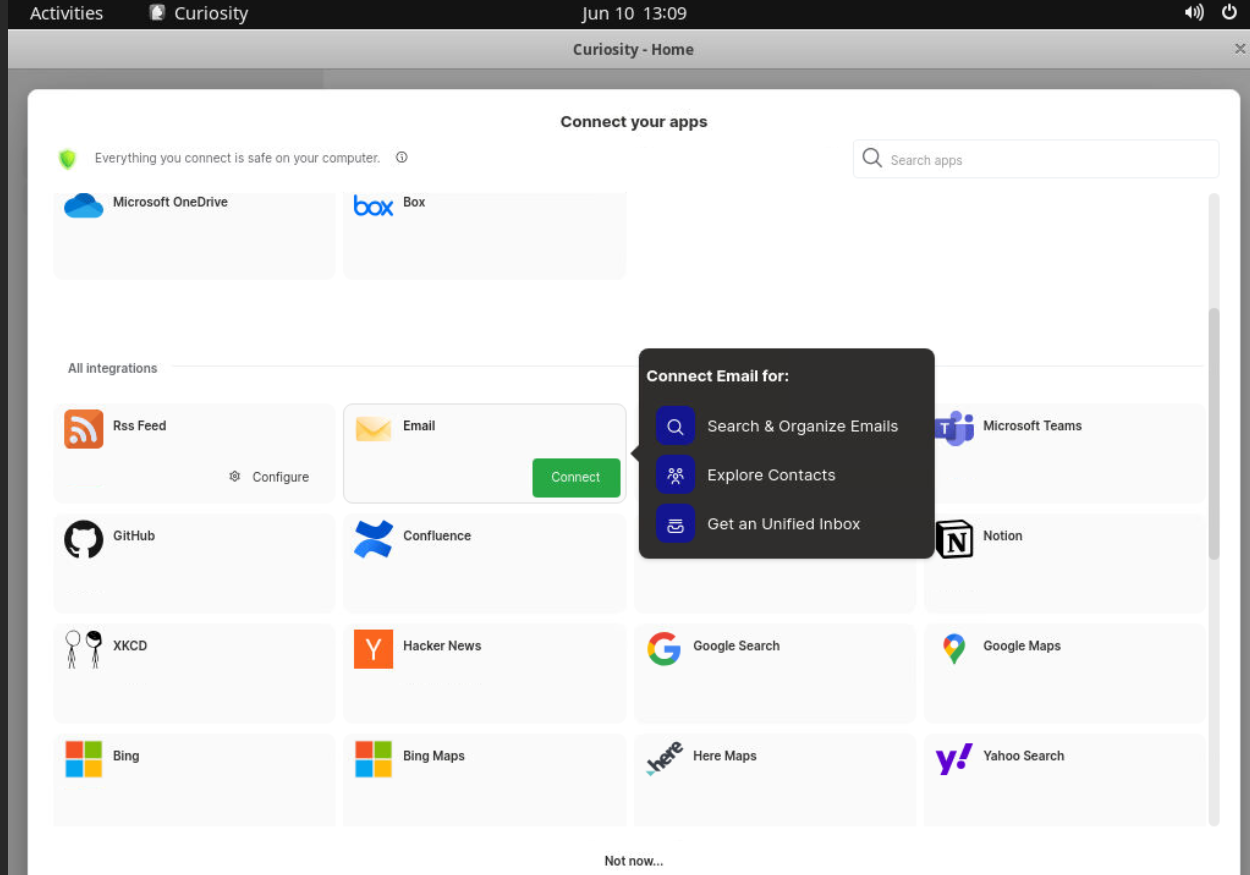
Task: Open the Hacker News integration icon
Action: 373,649
